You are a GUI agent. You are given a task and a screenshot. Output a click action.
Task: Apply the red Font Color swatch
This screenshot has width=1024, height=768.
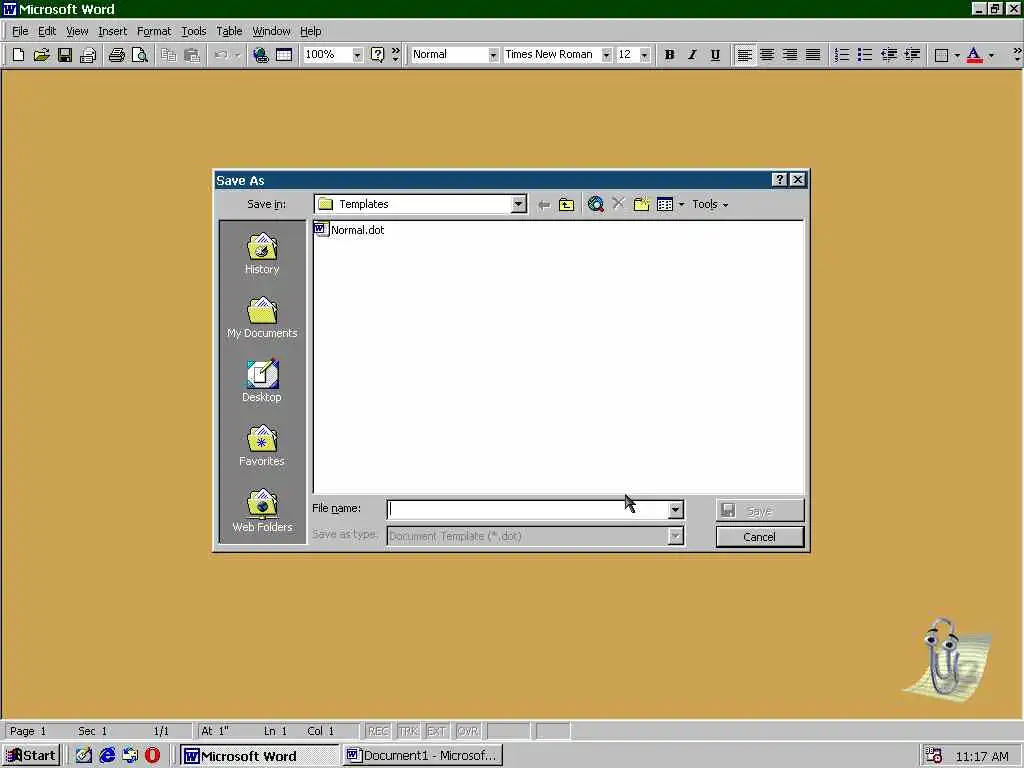pyautogui.click(x=974, y=55)
